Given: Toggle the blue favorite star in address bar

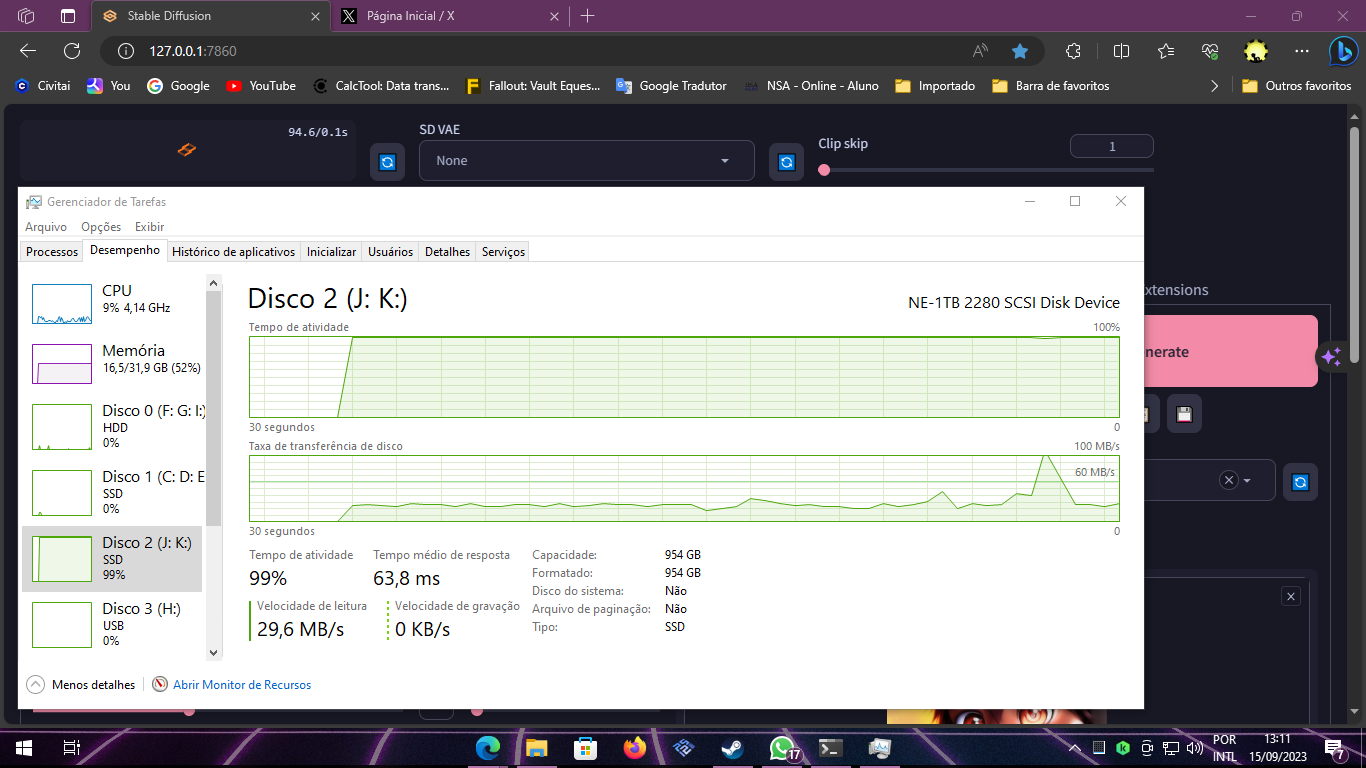Looking at the screenshot, I should point(1019,51).
